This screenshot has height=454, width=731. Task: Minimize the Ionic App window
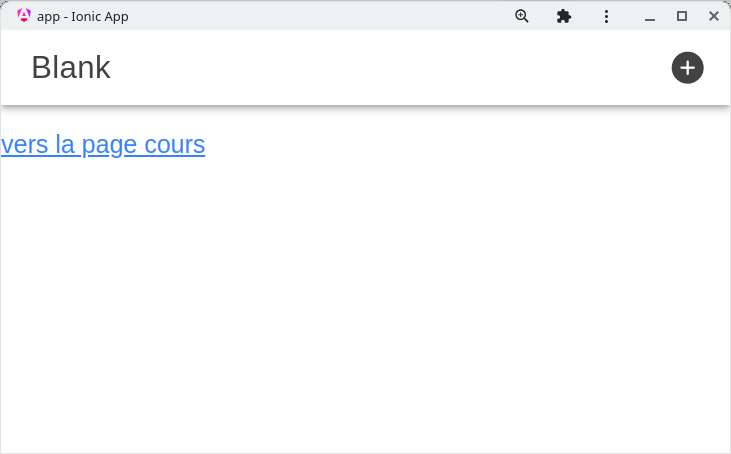click(650, 16)
